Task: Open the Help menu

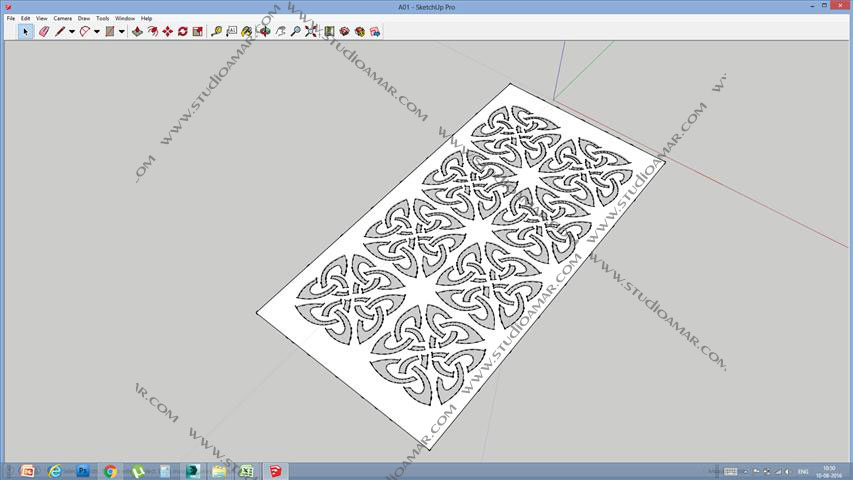Action: pos(146,18)
